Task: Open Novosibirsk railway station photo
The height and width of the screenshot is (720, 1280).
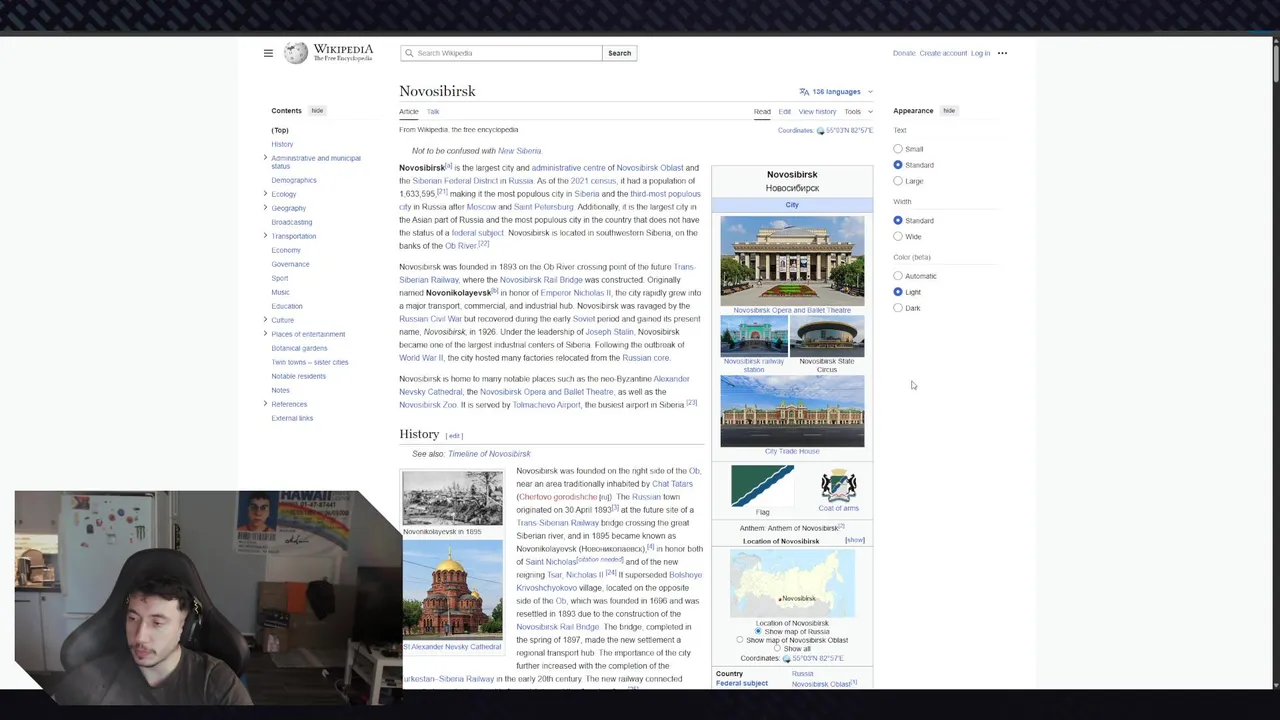Action: (754, 336)
